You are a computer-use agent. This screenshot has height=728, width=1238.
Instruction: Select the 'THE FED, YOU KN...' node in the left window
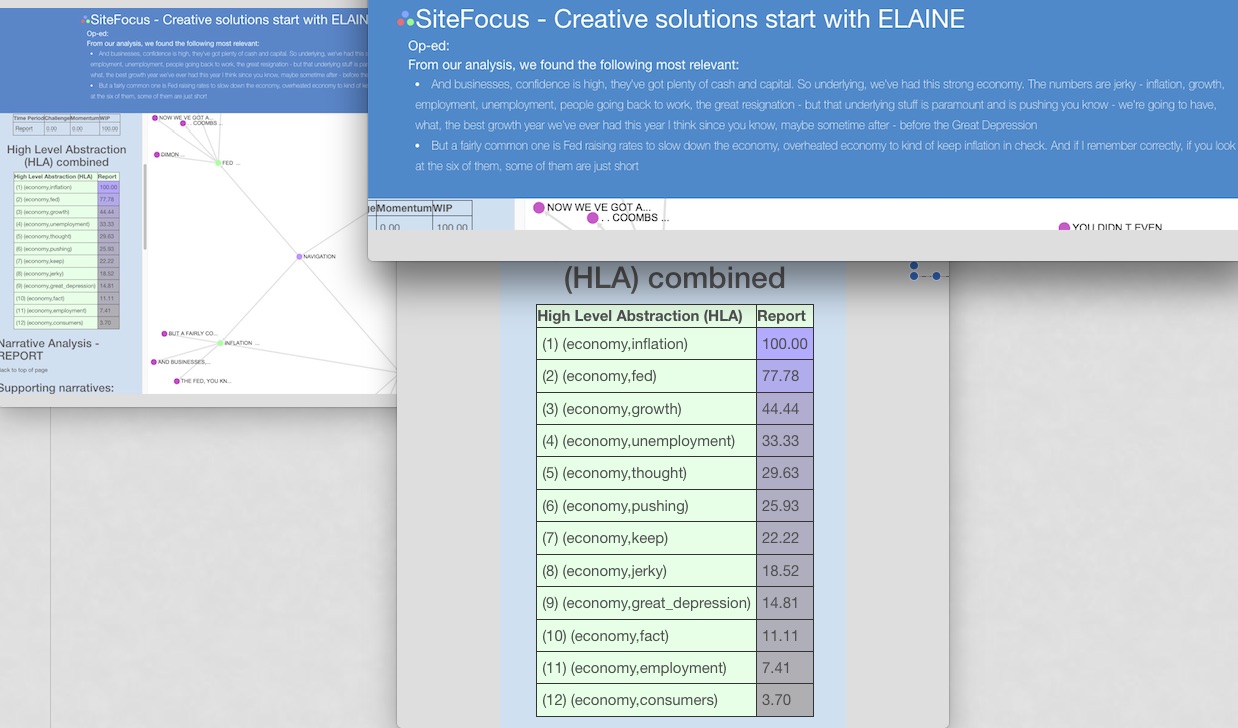coord(176,381)
